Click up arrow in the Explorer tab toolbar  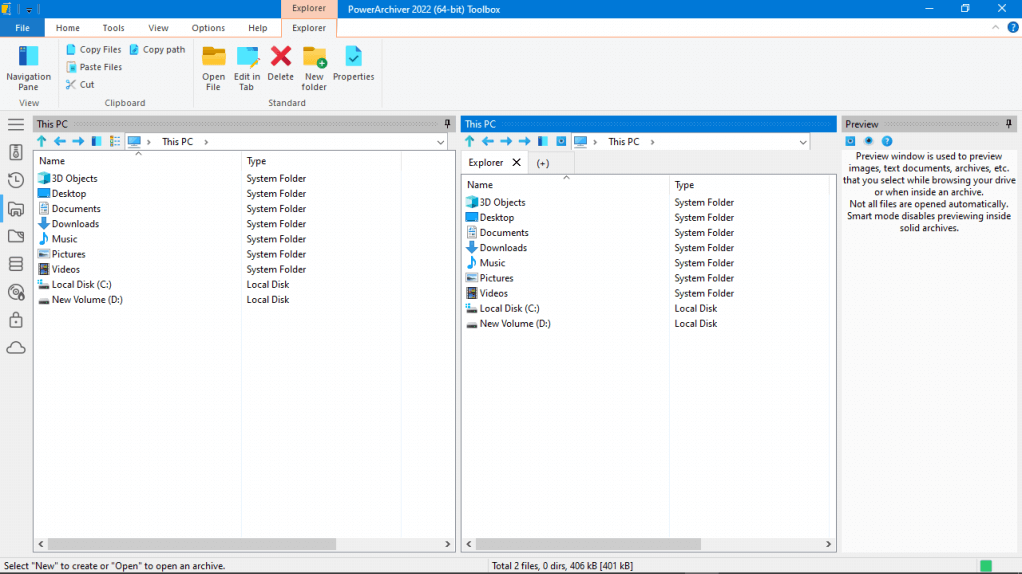click(x=469, y=141)
